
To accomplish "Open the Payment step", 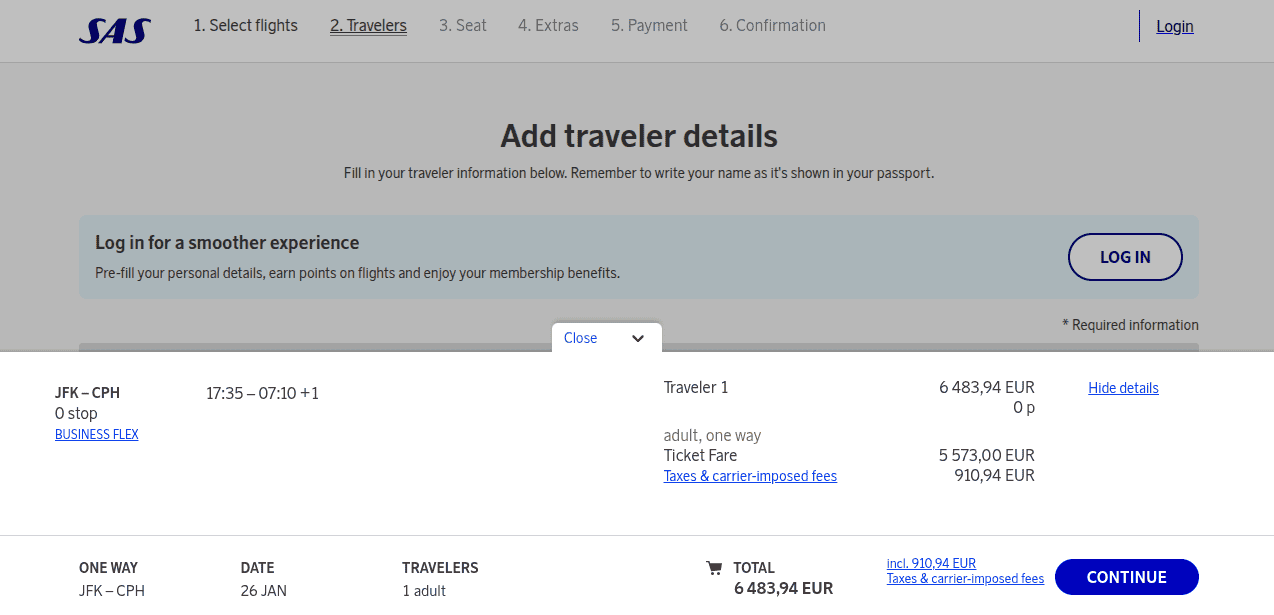I will click(649, 25).
